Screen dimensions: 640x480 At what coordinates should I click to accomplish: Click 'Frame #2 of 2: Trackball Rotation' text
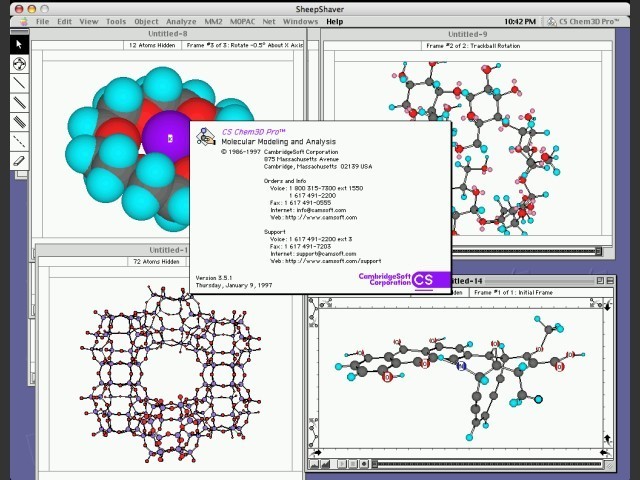point(473,46)
